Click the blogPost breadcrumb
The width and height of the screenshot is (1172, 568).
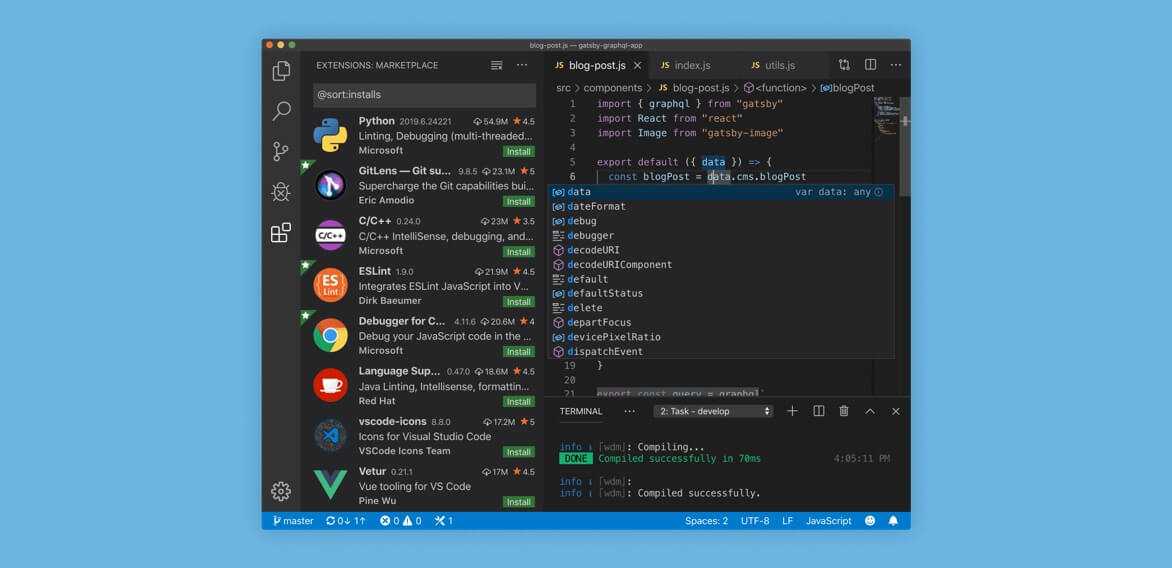(847, 88)
